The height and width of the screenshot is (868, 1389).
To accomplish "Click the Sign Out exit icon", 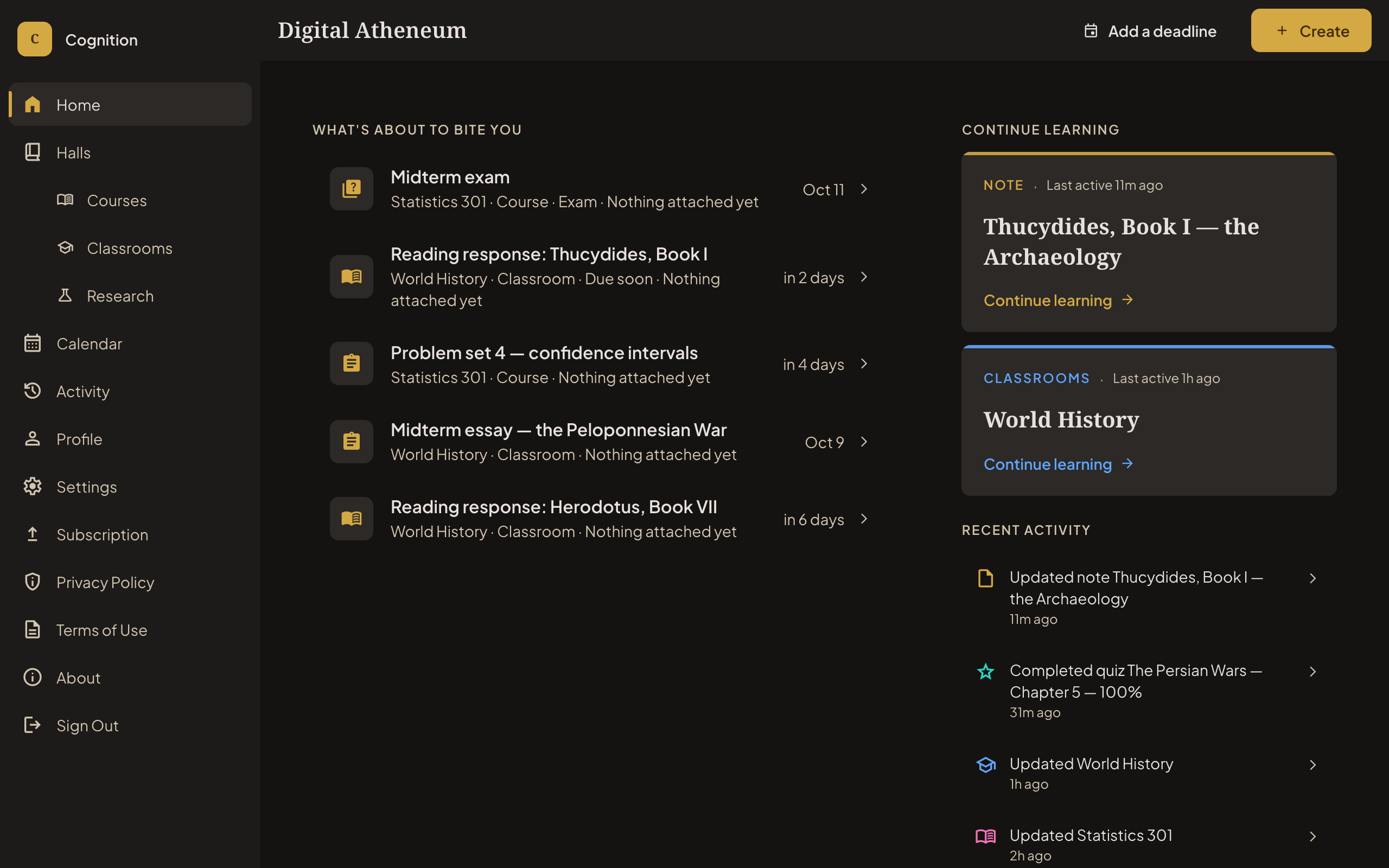I will pyautogui.click(x=32, y=725).
